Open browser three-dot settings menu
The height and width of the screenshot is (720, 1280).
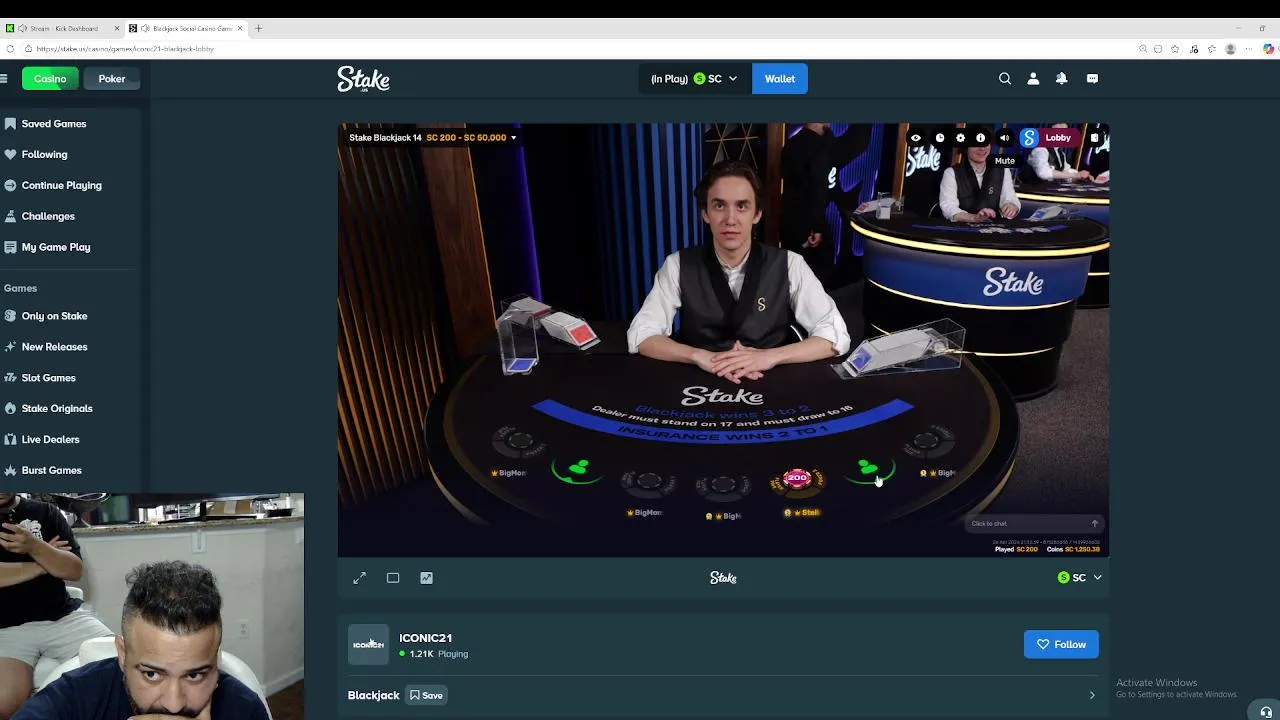tap(1249, 49)
